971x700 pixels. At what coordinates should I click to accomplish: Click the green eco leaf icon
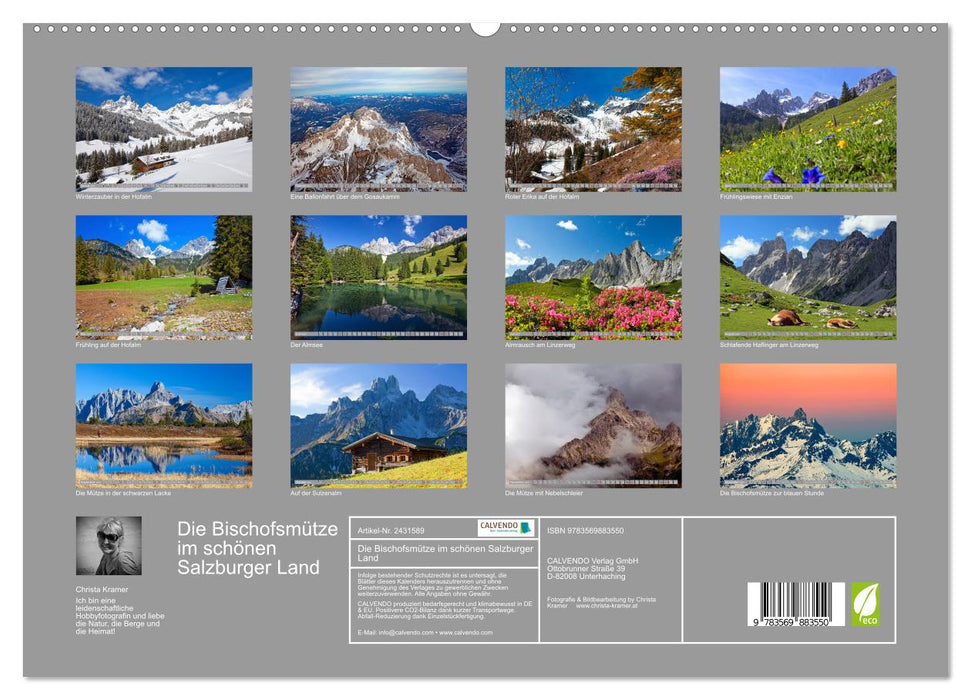pyautogui.click(x=865, y=604)
